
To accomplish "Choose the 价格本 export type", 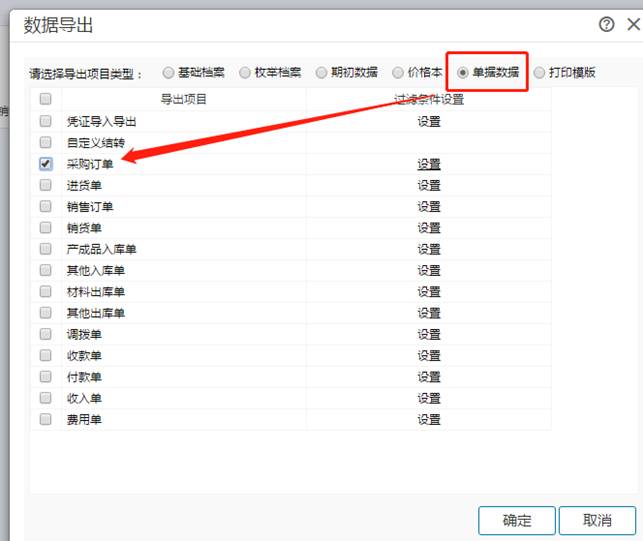I will 398,73.
